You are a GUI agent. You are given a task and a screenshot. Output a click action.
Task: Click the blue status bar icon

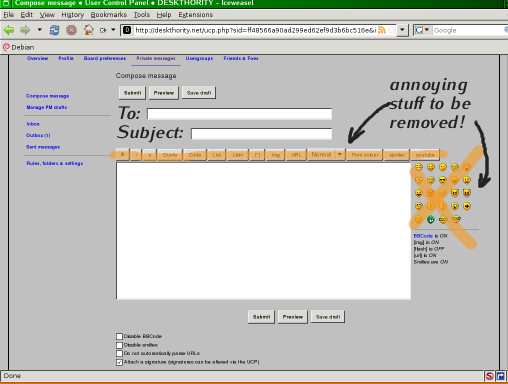point(500,376)
